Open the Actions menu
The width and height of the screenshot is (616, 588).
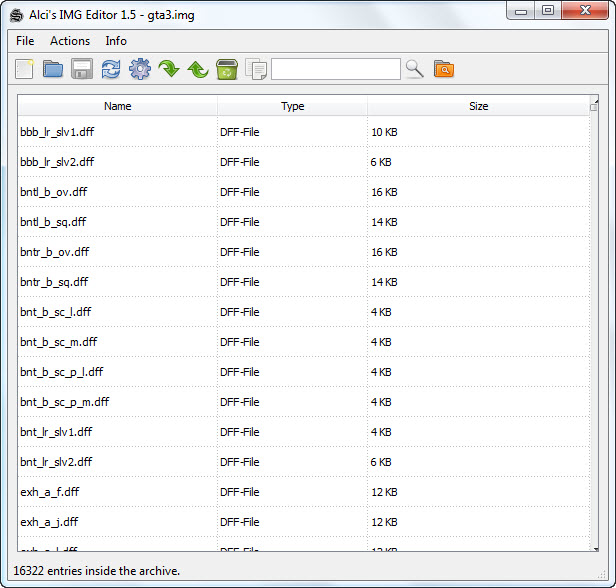(70, 41)
